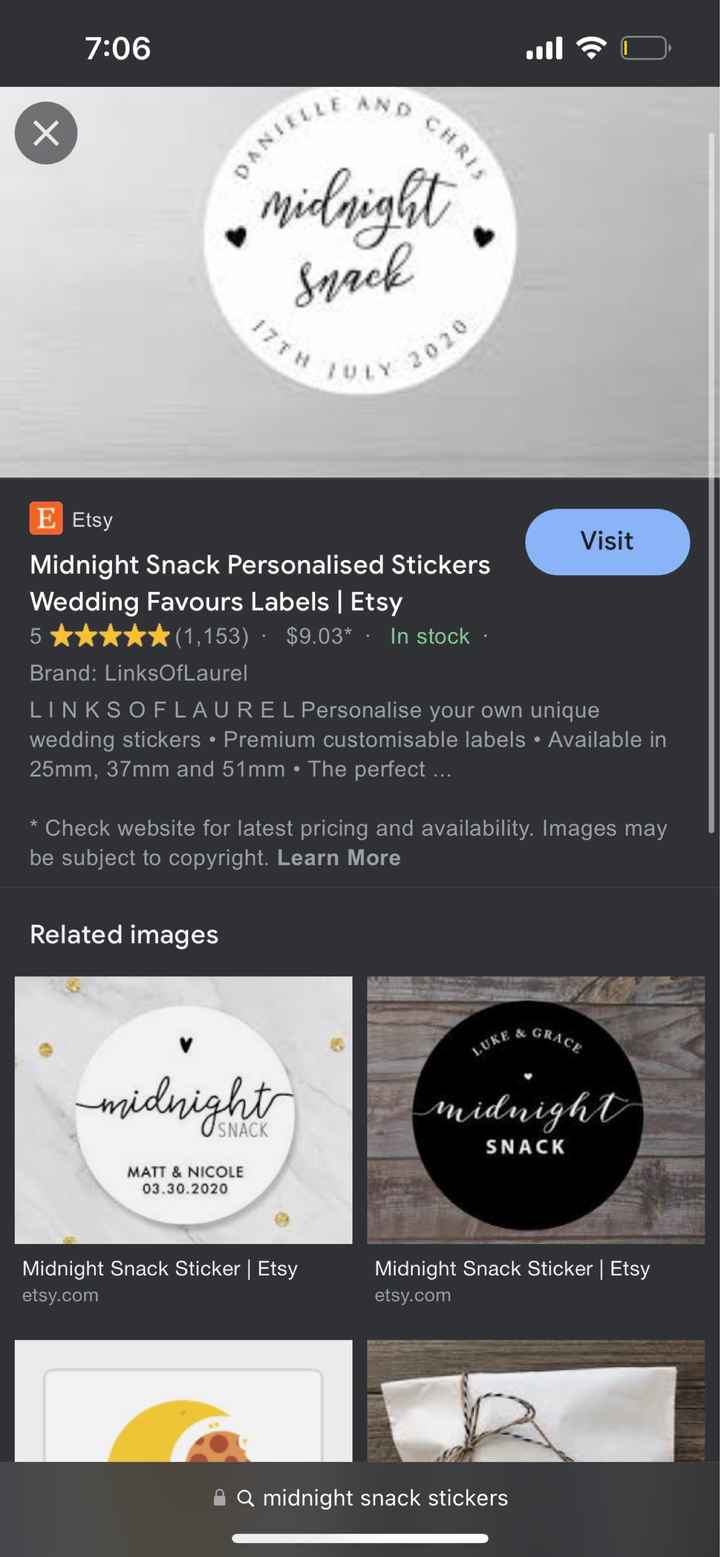
Task: Tap the search magnifier icon in address bar
Action: pyautogui.click(x=246, y=1498)
